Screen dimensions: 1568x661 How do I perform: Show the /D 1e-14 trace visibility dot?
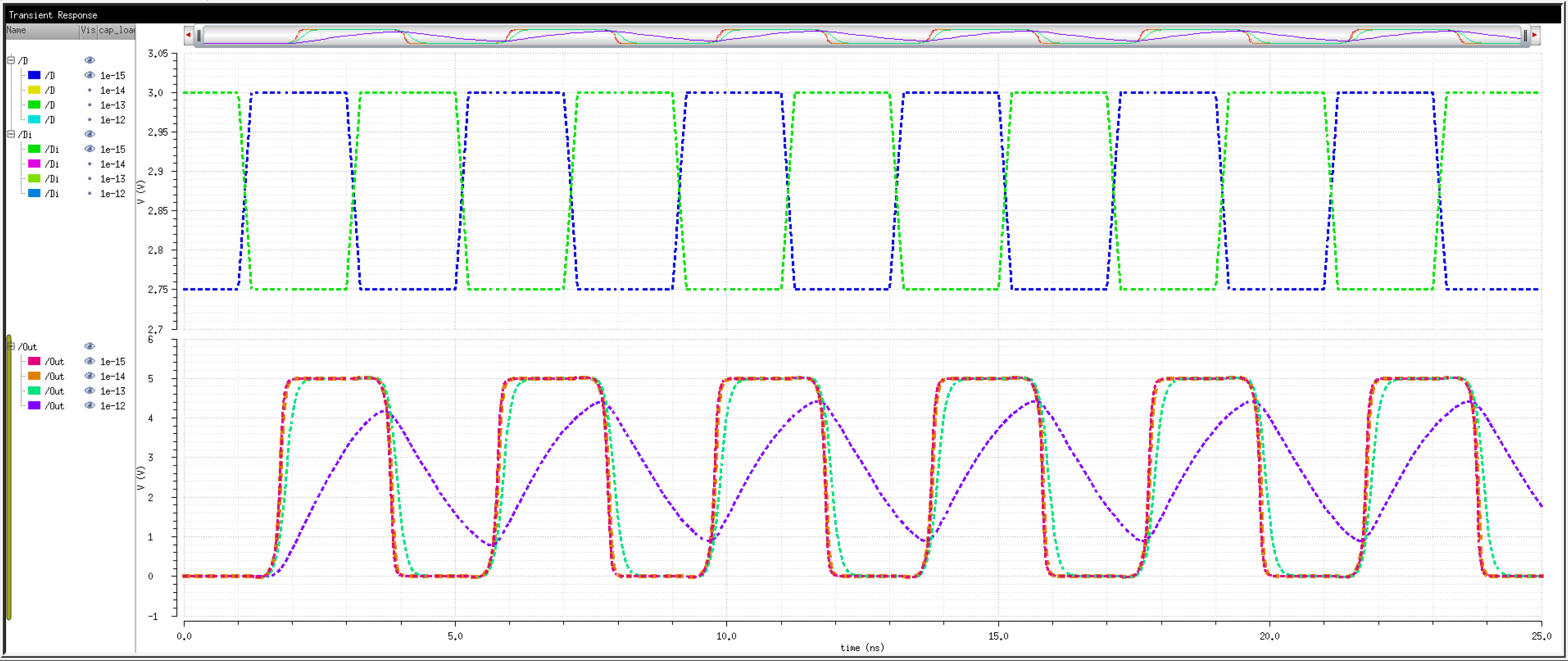click(90, 90)
